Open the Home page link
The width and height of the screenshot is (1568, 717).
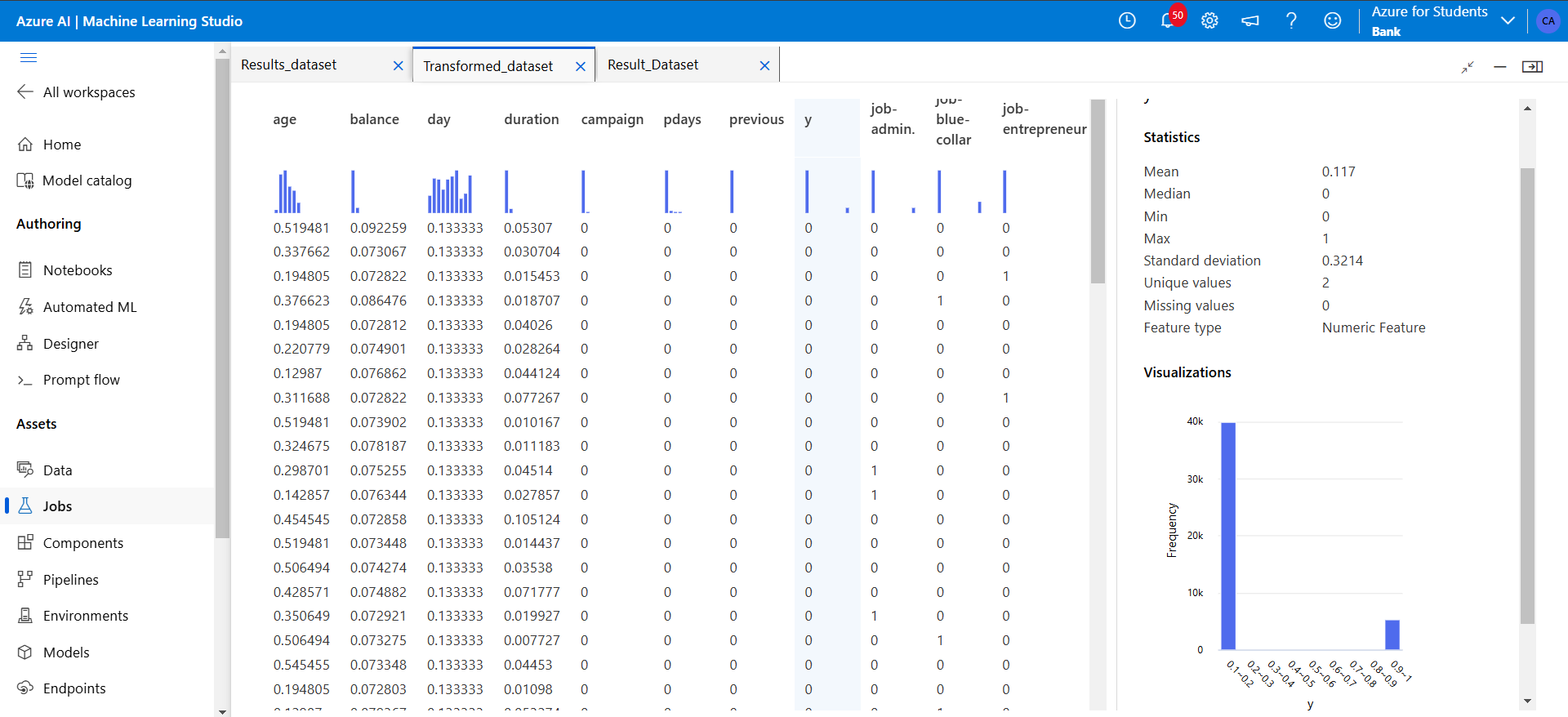coord(62,145)
